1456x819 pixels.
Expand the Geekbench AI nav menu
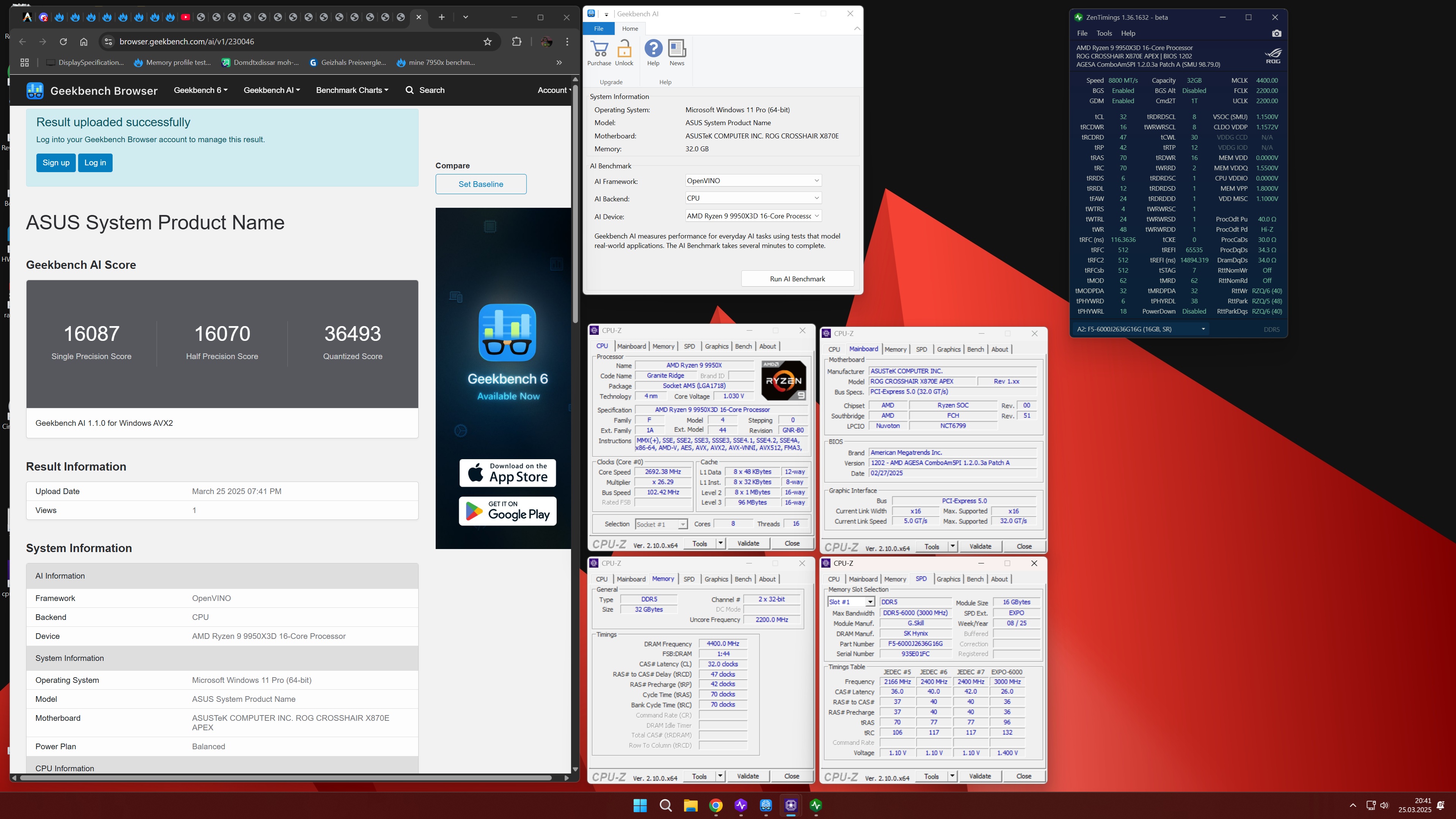272,91
